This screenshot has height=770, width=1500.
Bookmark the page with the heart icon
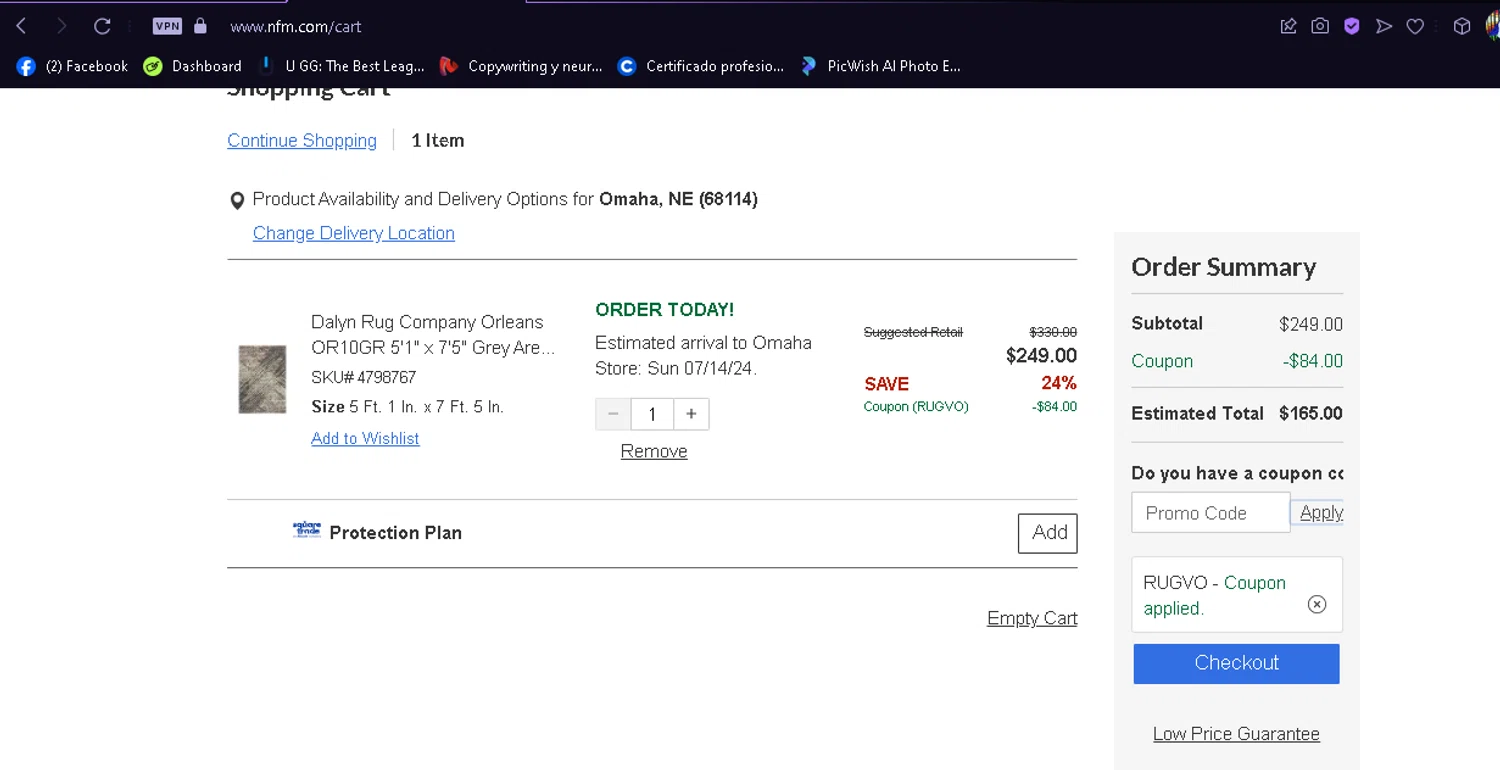pos(1415,26)
